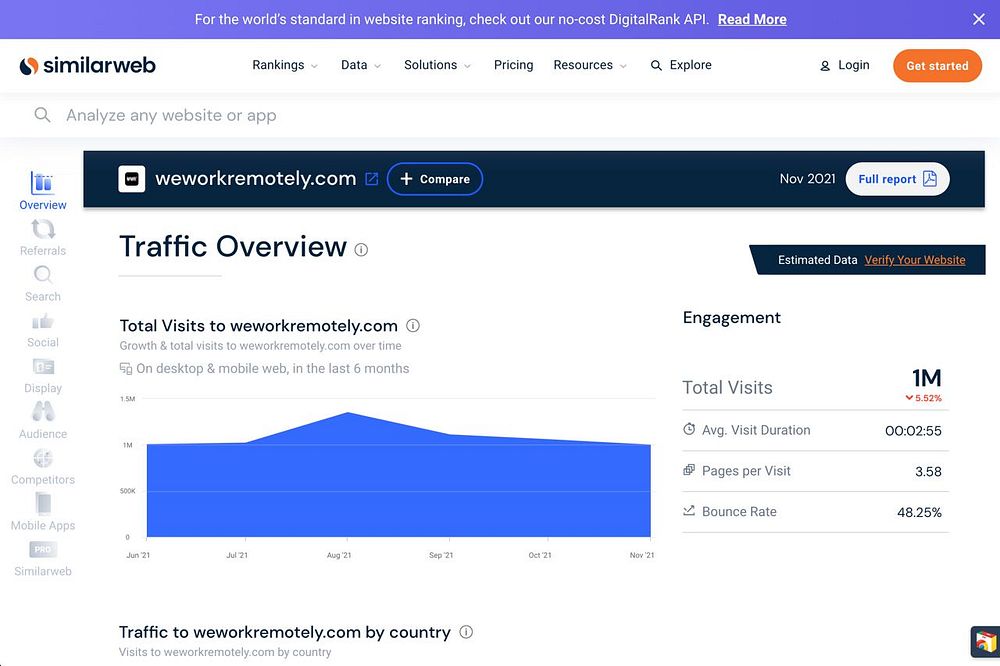
Task: Open the Social thumbs-up sidebar icon
Action: (43, 321)
